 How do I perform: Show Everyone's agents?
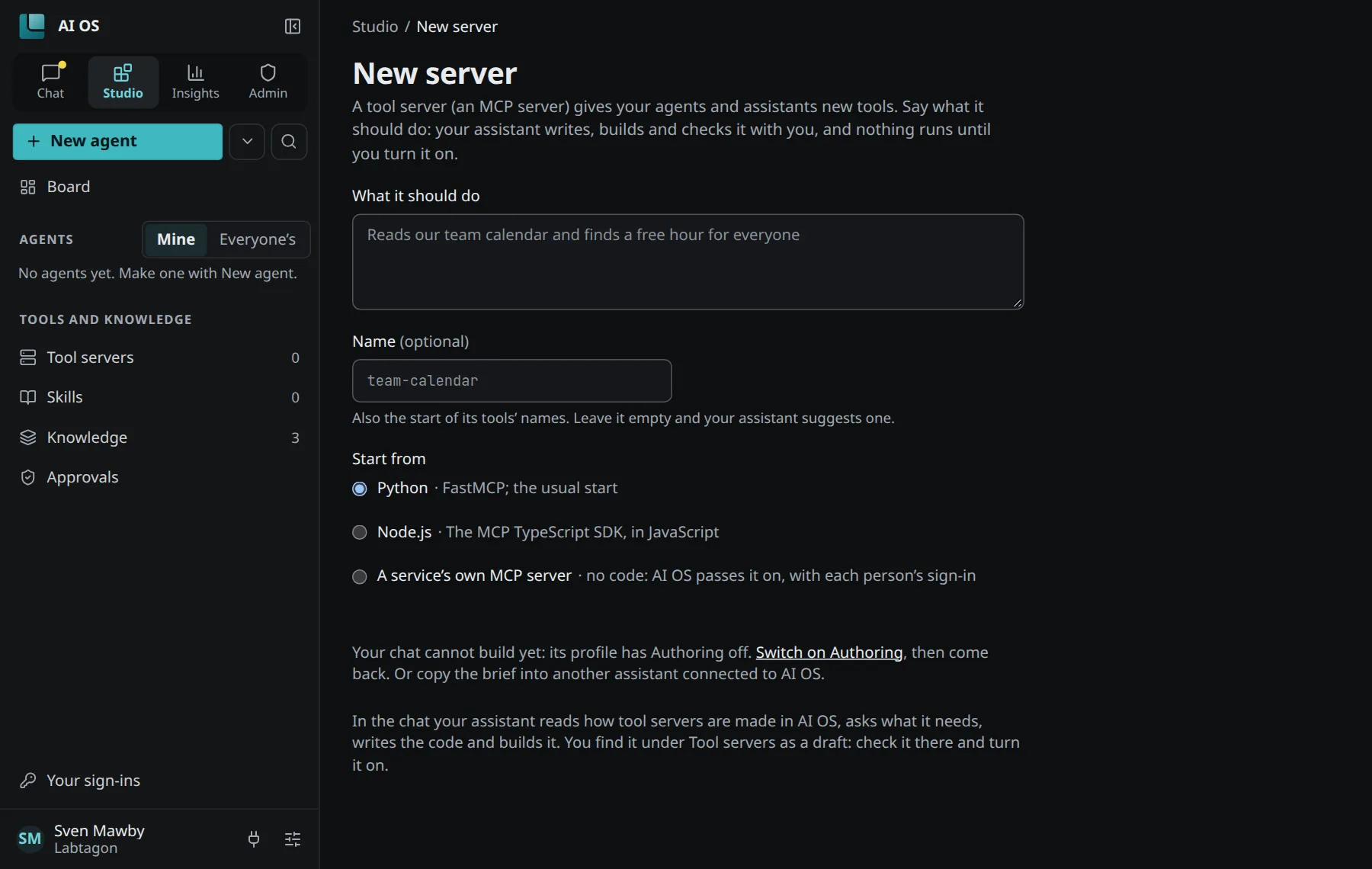[x=258, y=239]
